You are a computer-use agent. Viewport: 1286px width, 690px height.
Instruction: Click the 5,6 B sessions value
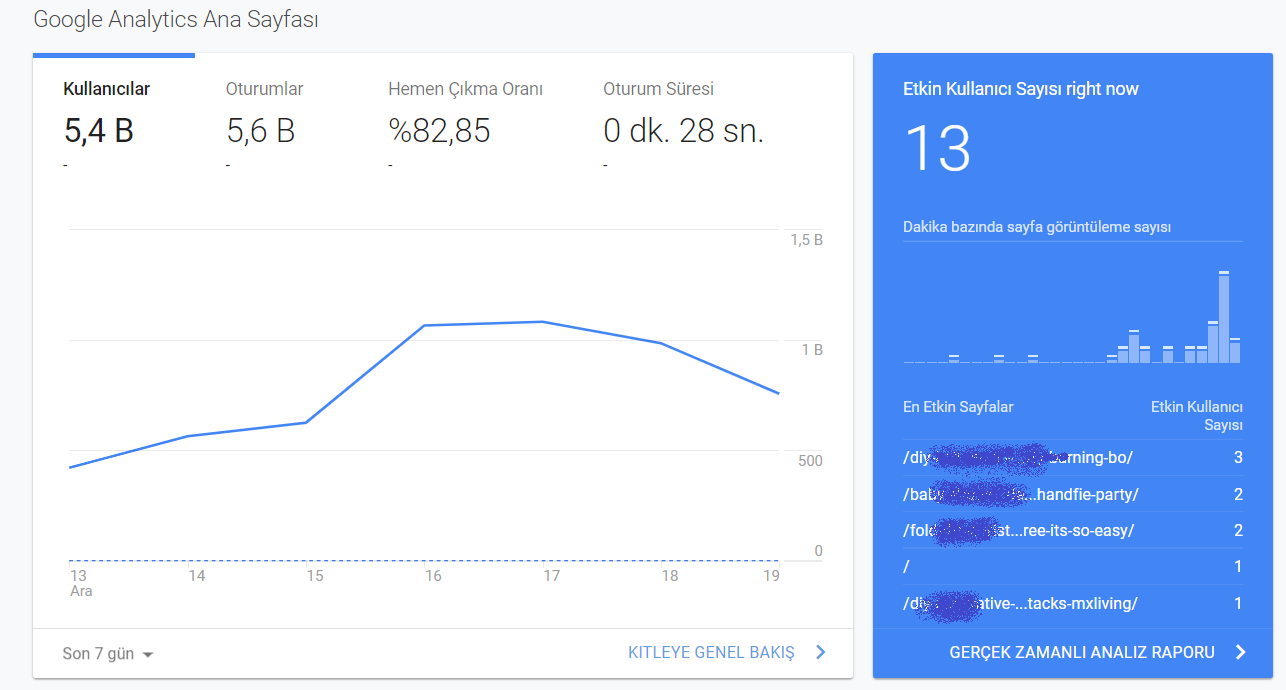click(x=261, y=131)
